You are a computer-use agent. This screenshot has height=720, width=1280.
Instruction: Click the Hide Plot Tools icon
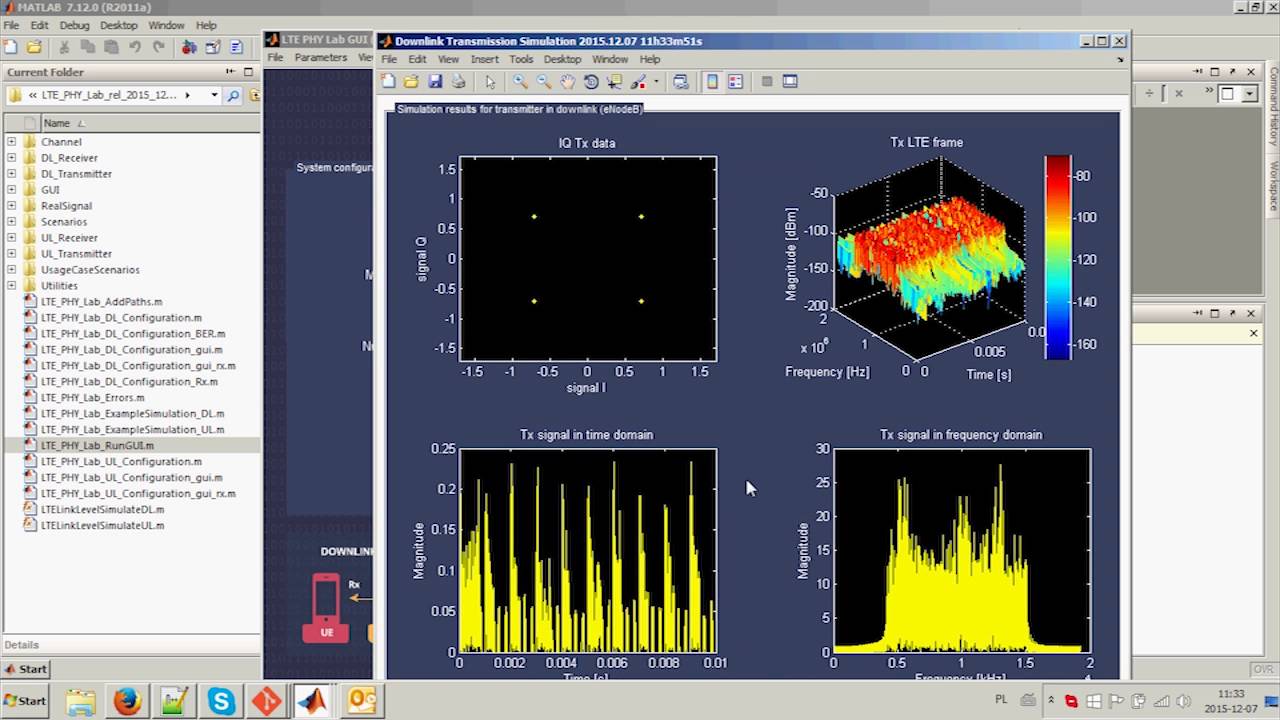pos(767,82)
